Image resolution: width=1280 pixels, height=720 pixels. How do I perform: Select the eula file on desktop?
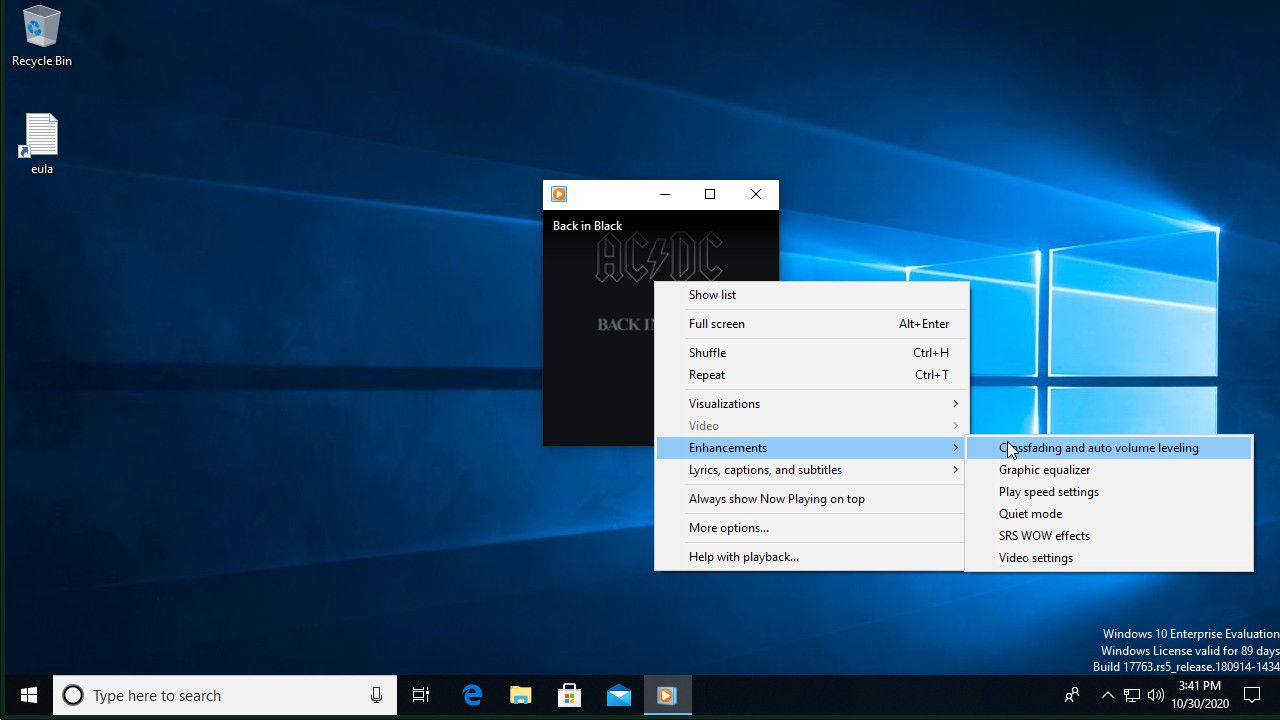coord(42,144)
